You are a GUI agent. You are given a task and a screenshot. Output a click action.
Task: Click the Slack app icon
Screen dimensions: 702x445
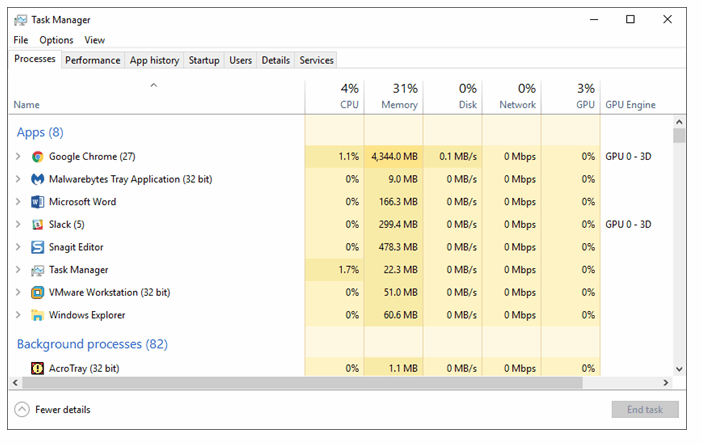pos(38,224)
